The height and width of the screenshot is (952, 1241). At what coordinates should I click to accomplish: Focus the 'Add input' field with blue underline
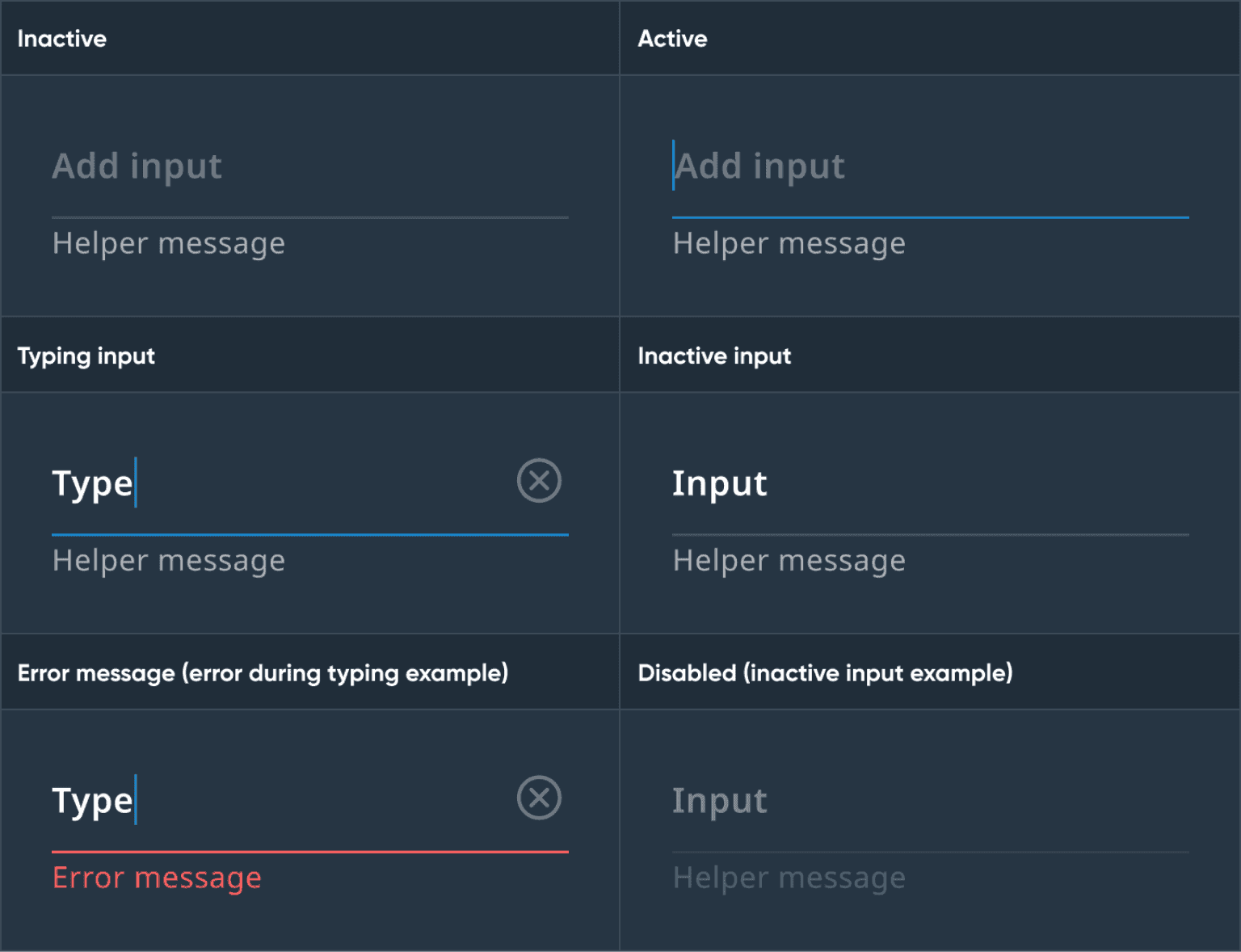pos(759,166)
